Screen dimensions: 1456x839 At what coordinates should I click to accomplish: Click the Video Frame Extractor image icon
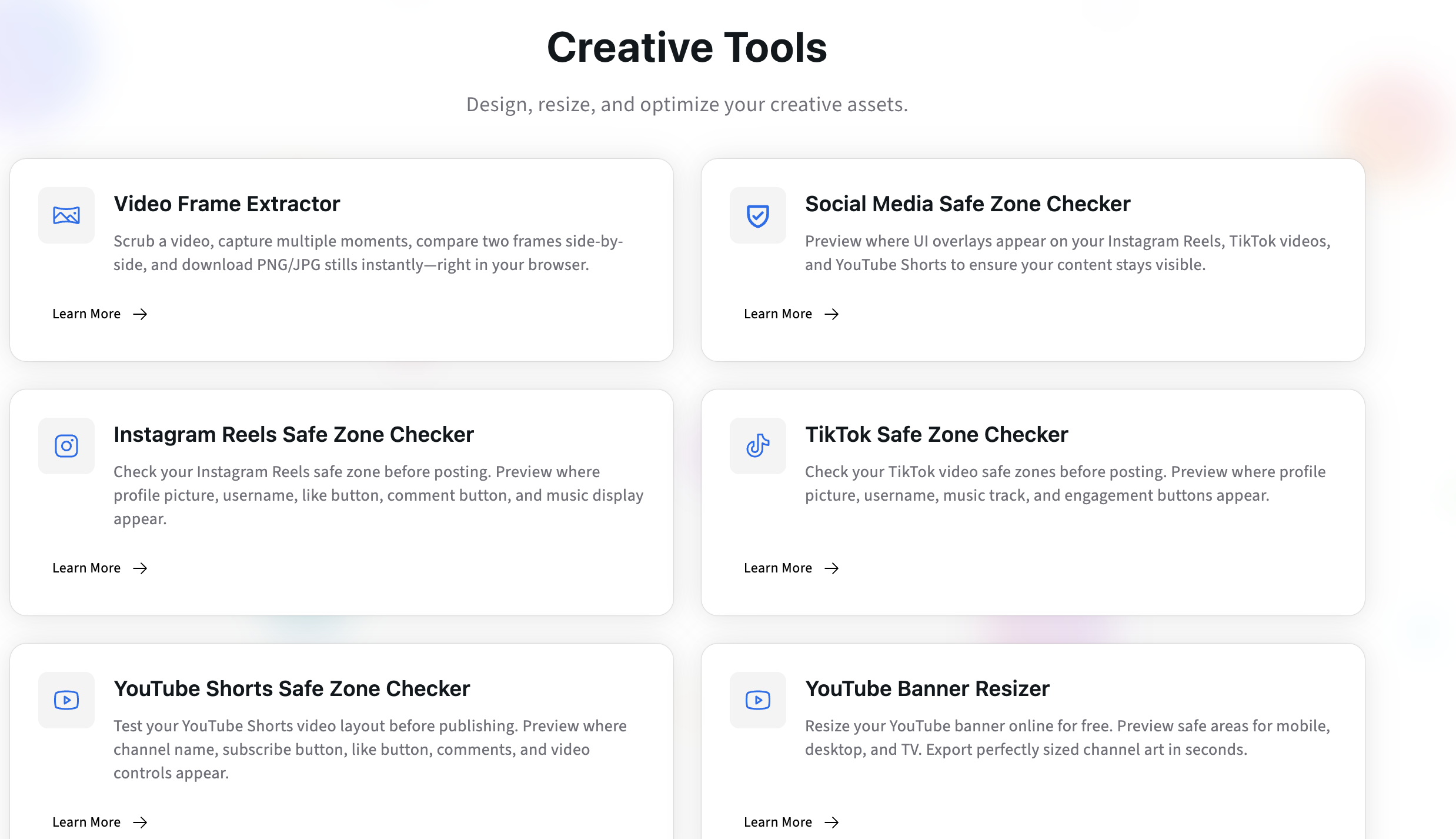66,215
